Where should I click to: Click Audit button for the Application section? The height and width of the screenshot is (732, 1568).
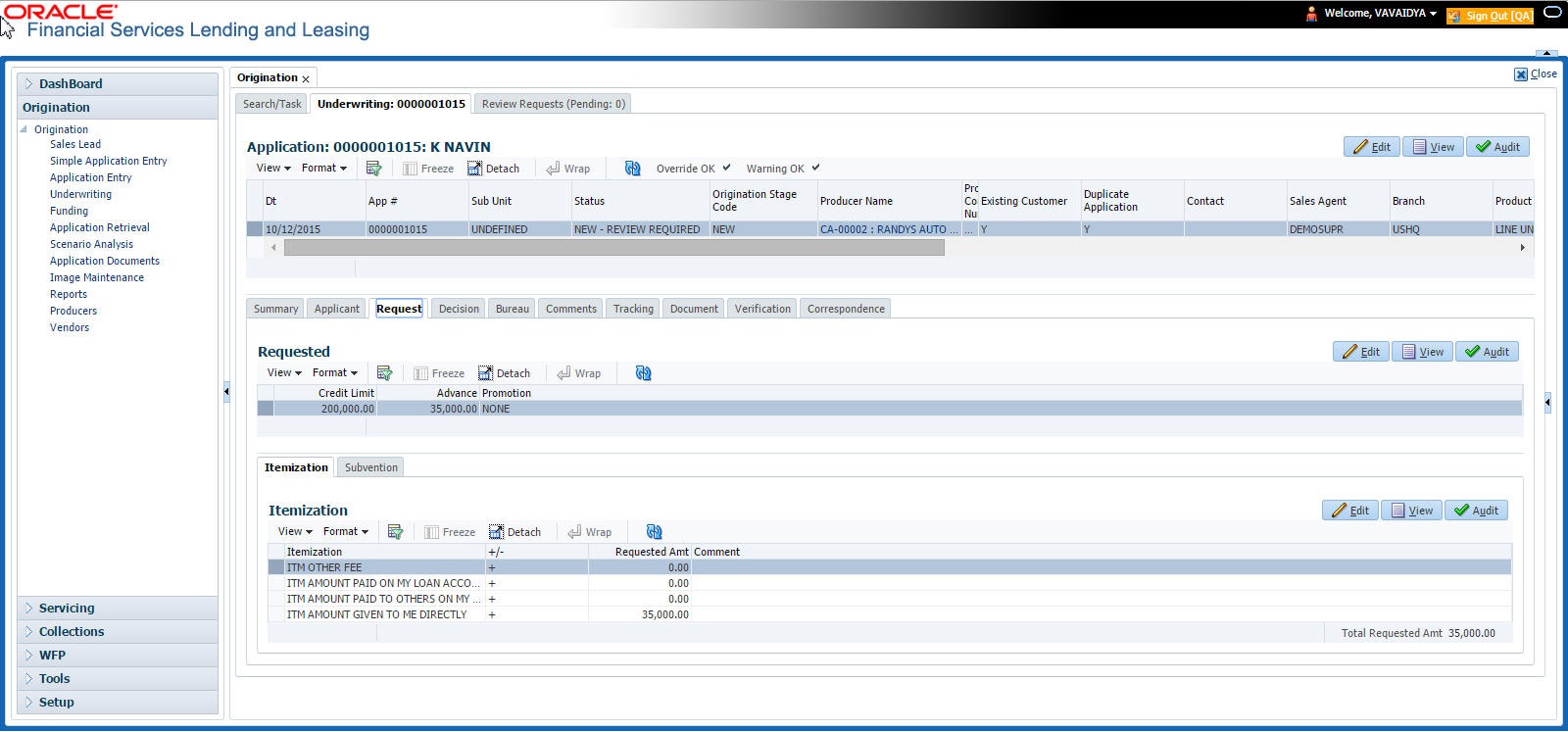pos(1497,147)
